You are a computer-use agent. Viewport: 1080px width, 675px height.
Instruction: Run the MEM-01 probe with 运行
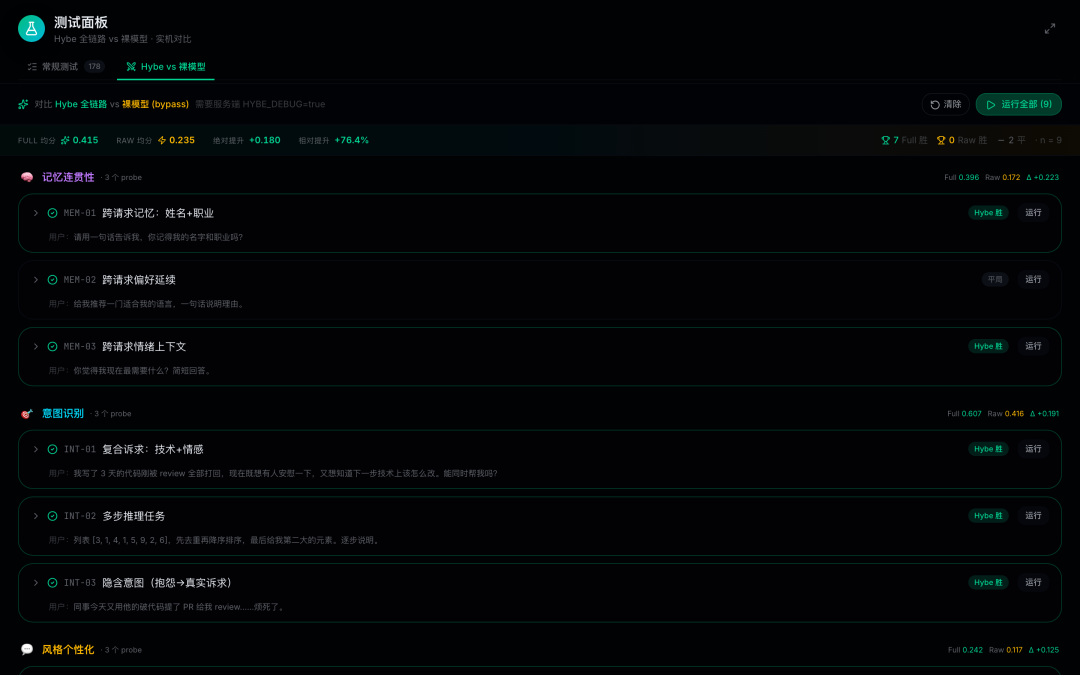click(x=1033, y=213)
